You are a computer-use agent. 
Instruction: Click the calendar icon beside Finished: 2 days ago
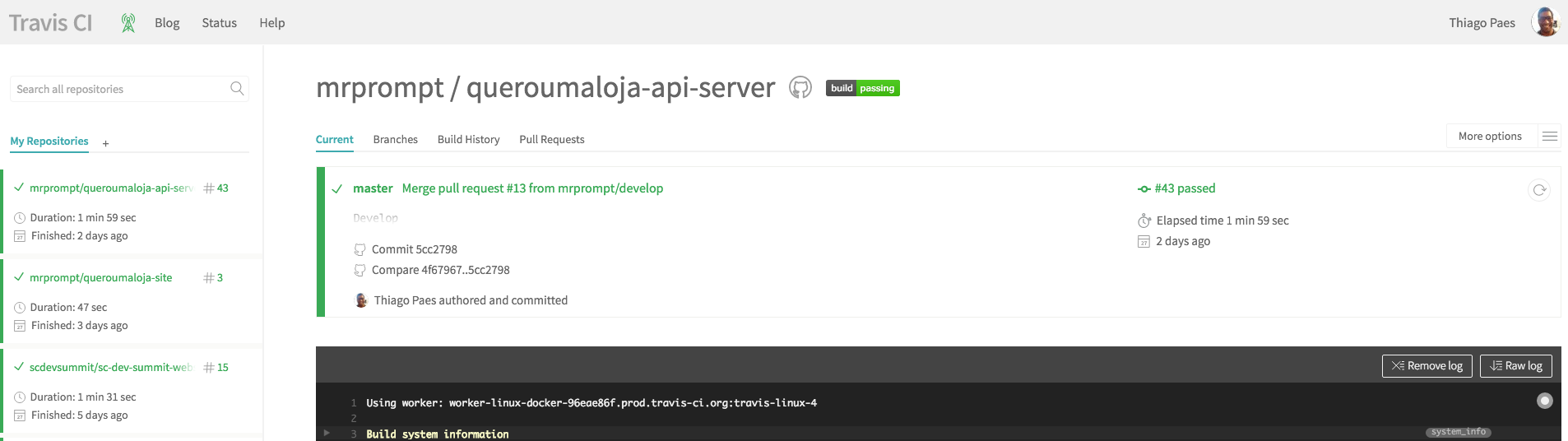tap(20, 236)
